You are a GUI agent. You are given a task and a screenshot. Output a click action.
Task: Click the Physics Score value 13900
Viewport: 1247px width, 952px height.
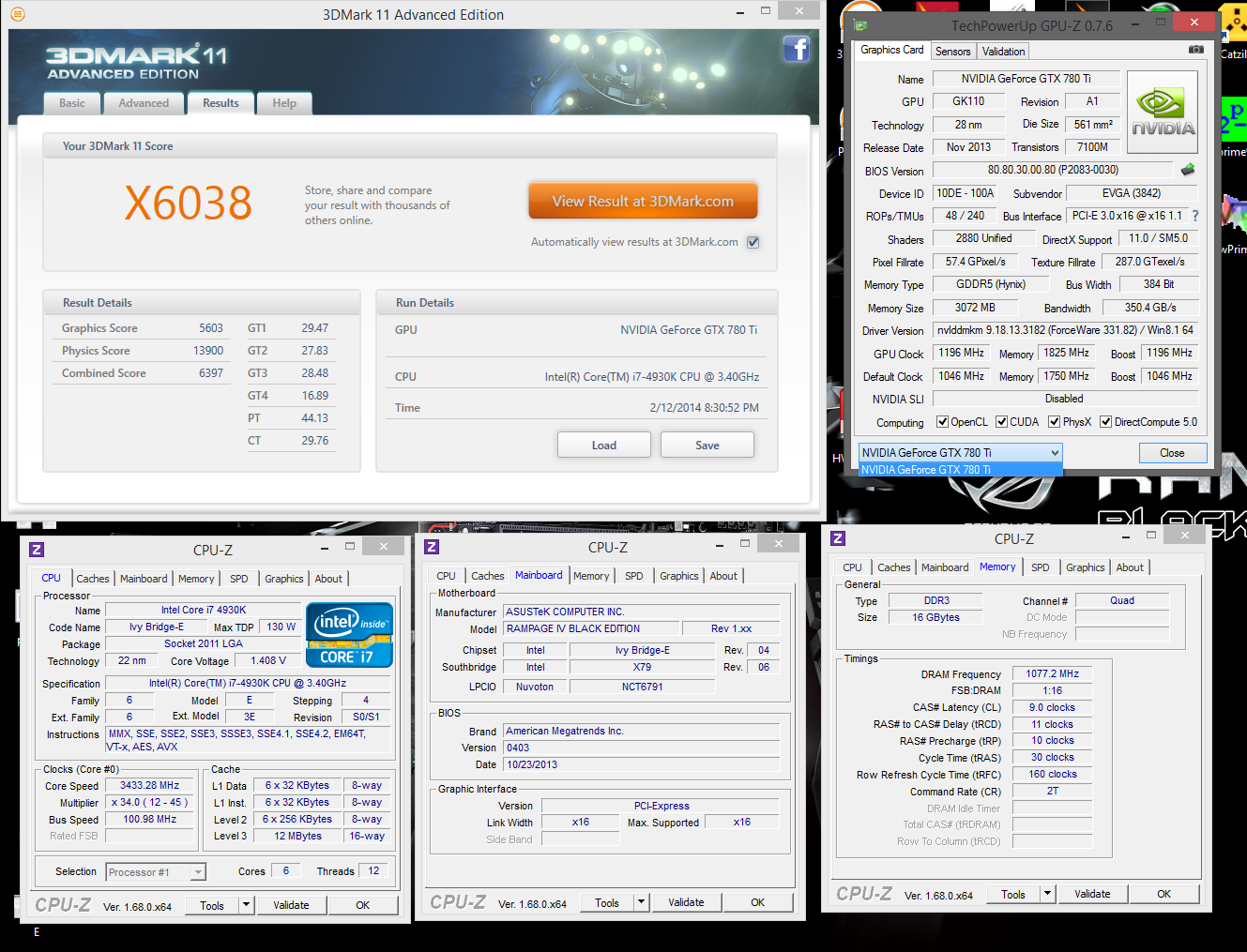tap(208, 351)
